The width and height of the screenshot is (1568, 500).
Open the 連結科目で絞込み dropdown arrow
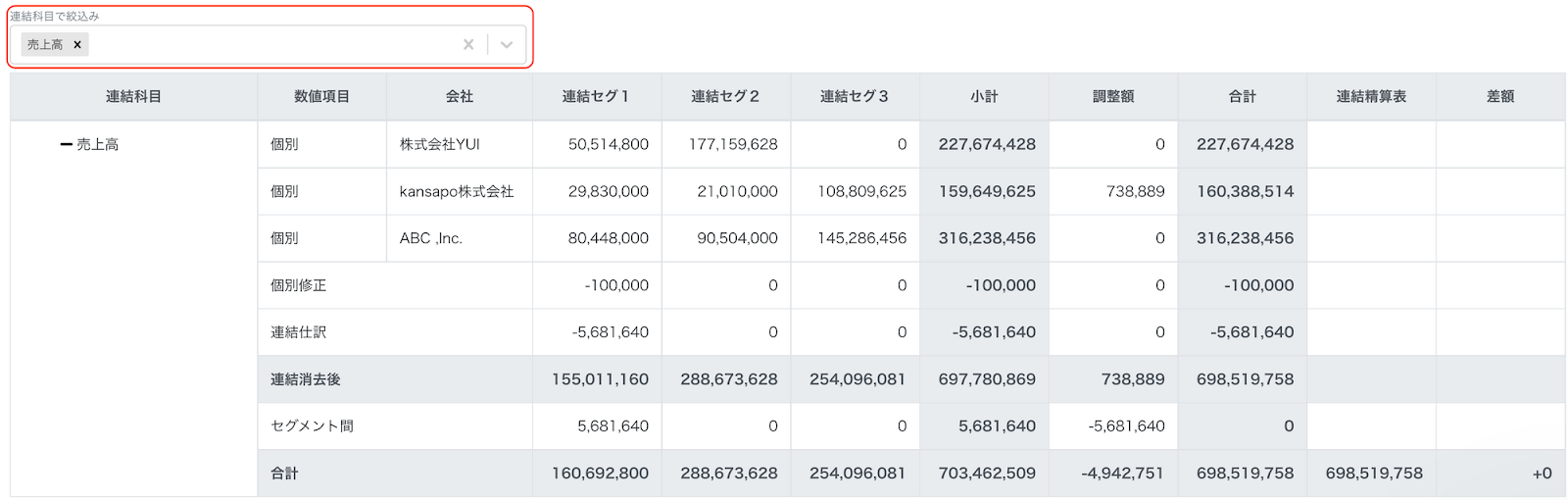point(507,45)
